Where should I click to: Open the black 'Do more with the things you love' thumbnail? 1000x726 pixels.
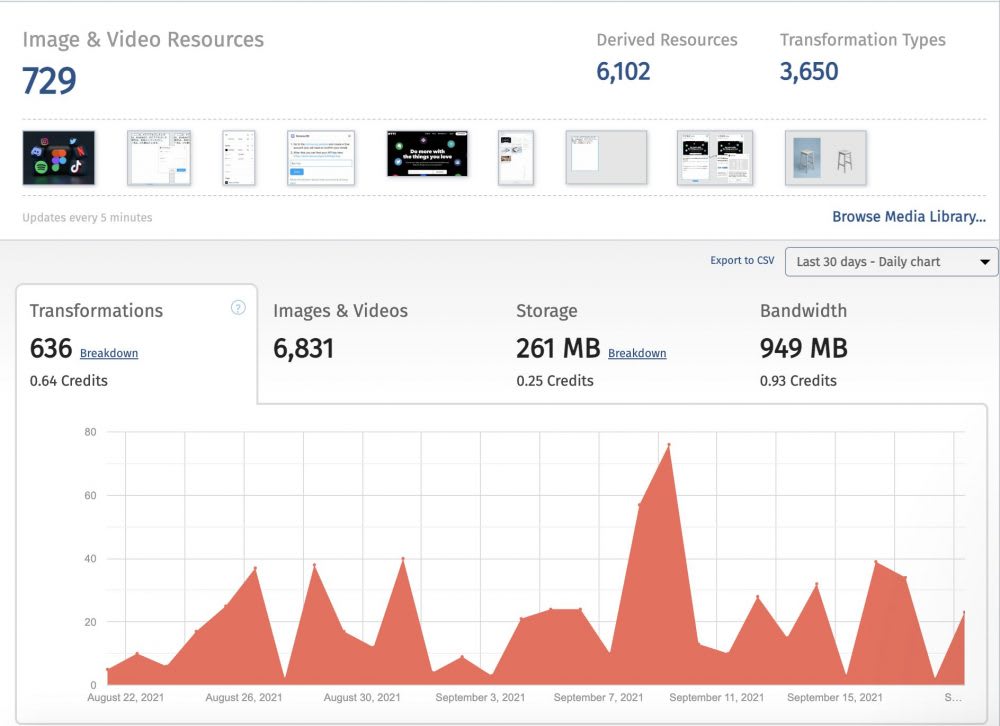coord(427,154)
